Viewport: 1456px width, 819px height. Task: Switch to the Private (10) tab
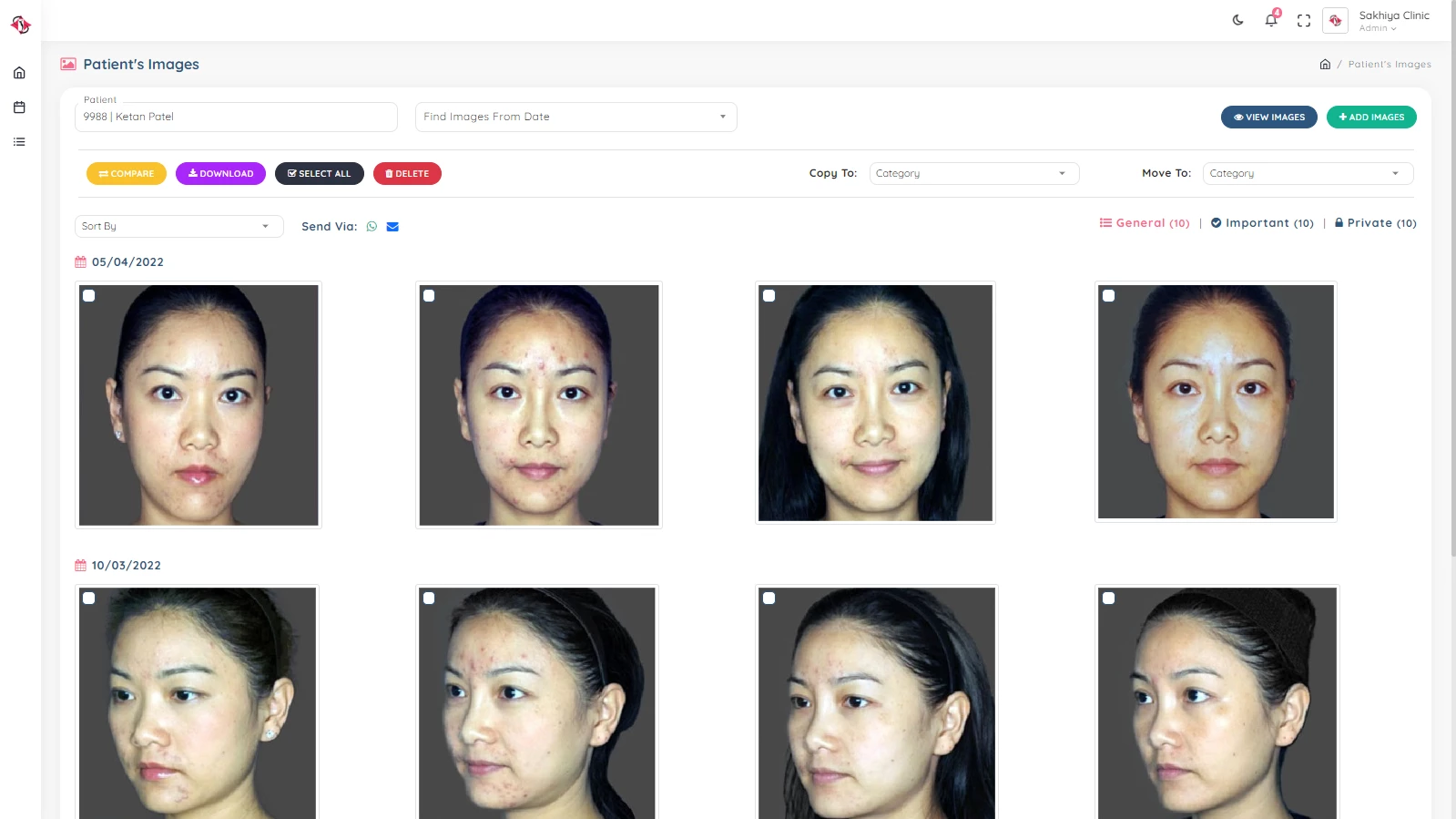pos(1375,223)
